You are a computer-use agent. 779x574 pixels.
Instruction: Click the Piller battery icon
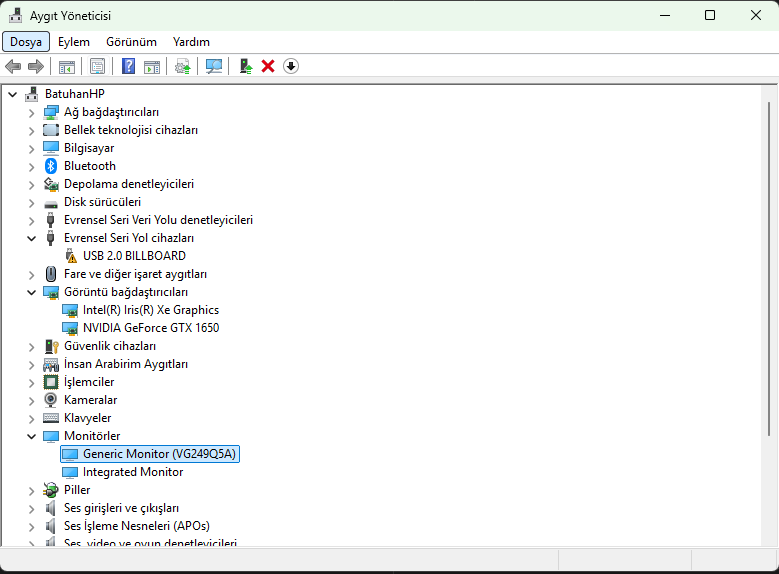coord(51,490)
